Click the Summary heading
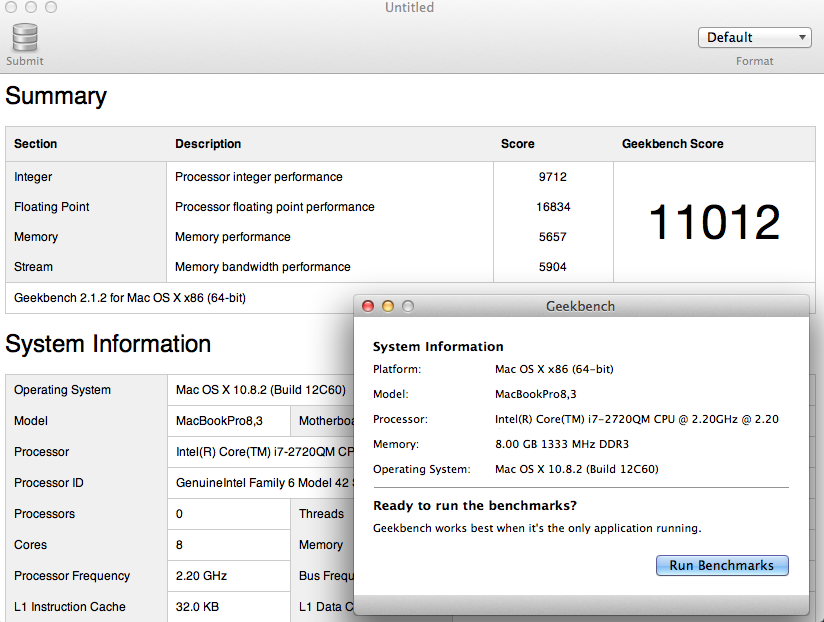Image resolution: width=824 pixels, height=622 pixels. tap(56, 96)
